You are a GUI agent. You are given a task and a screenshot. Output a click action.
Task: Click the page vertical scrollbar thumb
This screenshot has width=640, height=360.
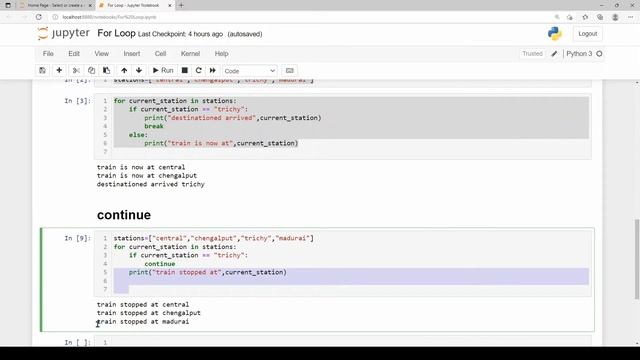[637, 260]
